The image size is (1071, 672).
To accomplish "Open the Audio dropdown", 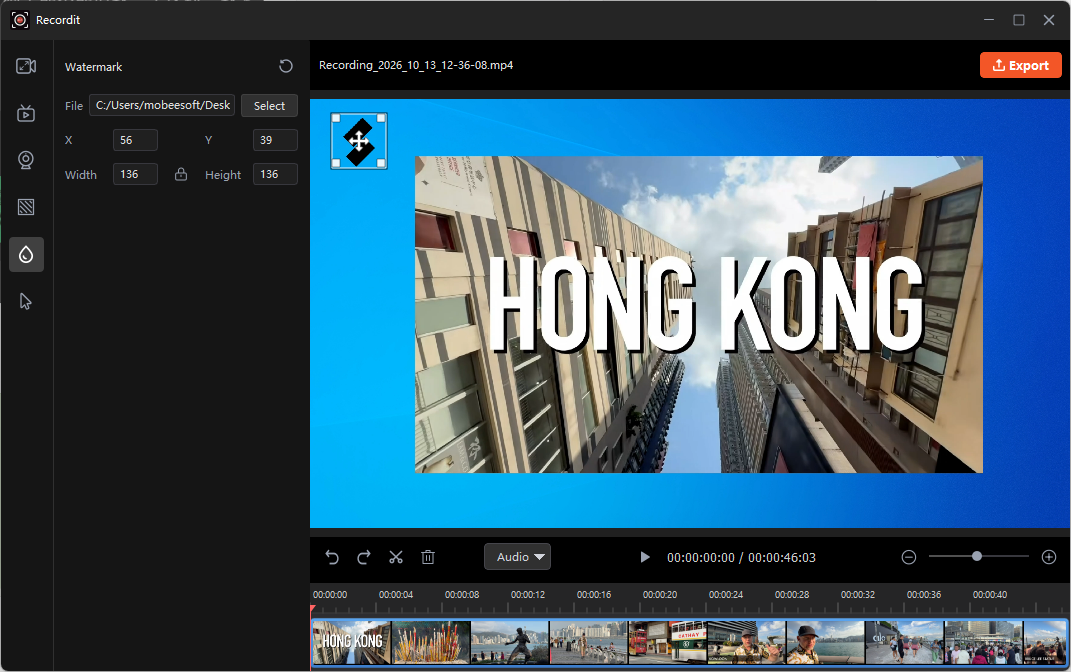I will (518, 557).
